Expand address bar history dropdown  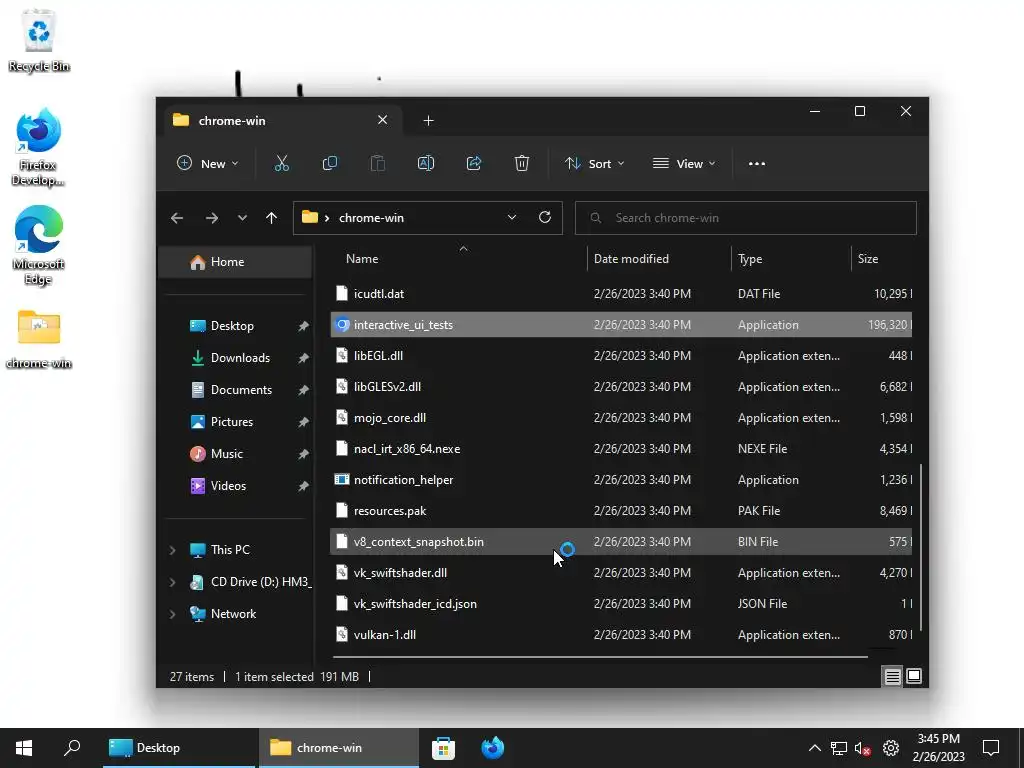click(x=512, y=217)
